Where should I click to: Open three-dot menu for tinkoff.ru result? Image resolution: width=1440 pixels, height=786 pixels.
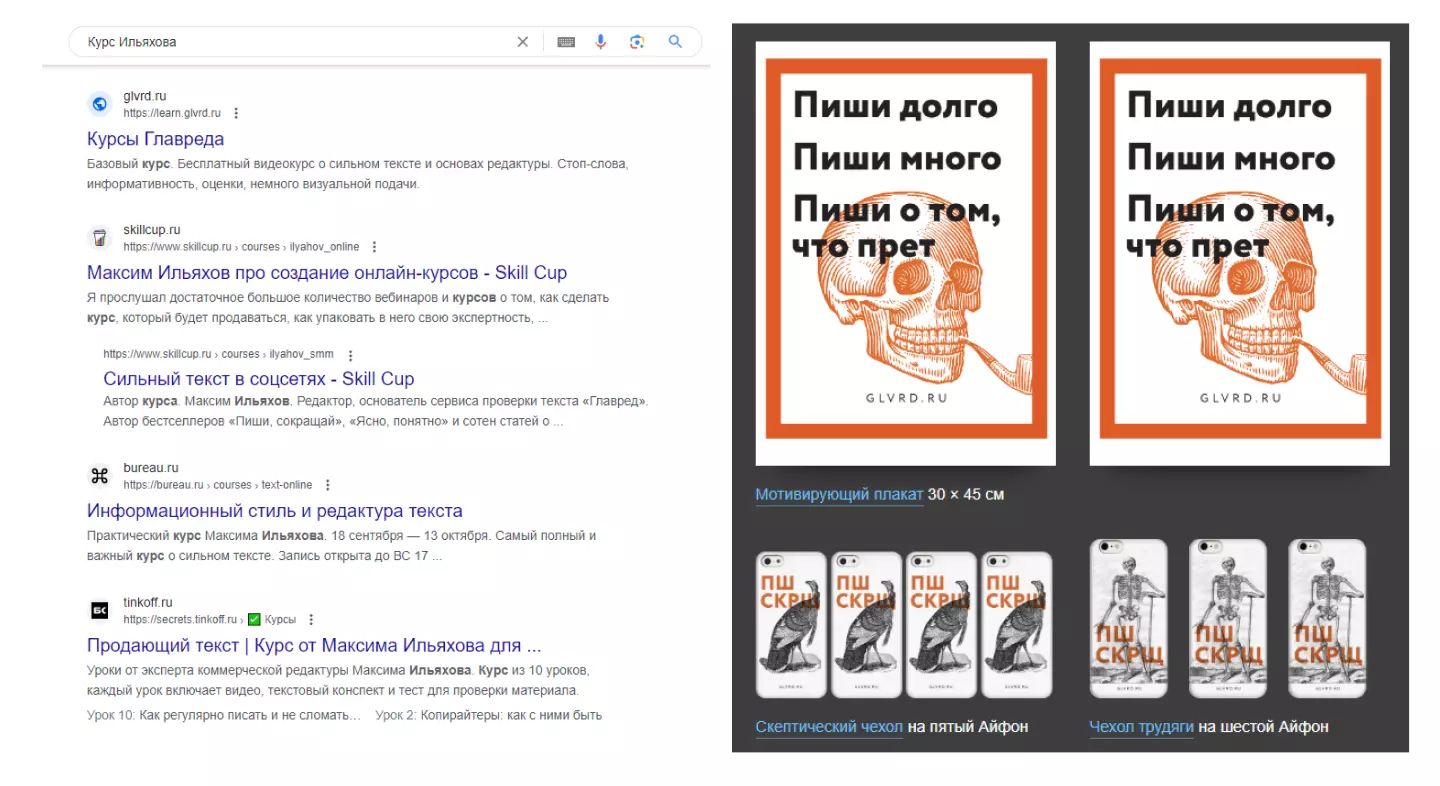click(x=311, y=620)
